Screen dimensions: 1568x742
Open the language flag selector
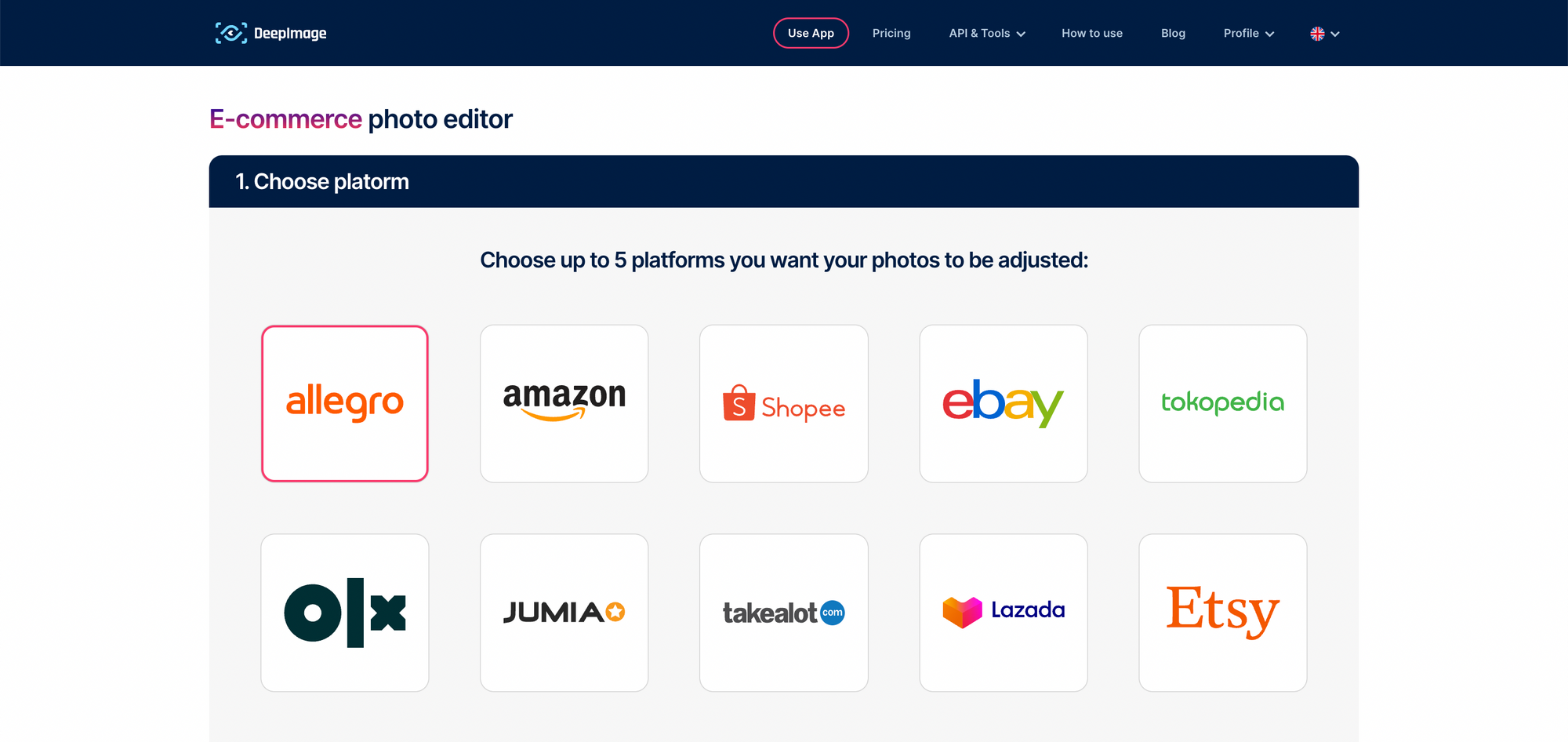pos(1325,33)
